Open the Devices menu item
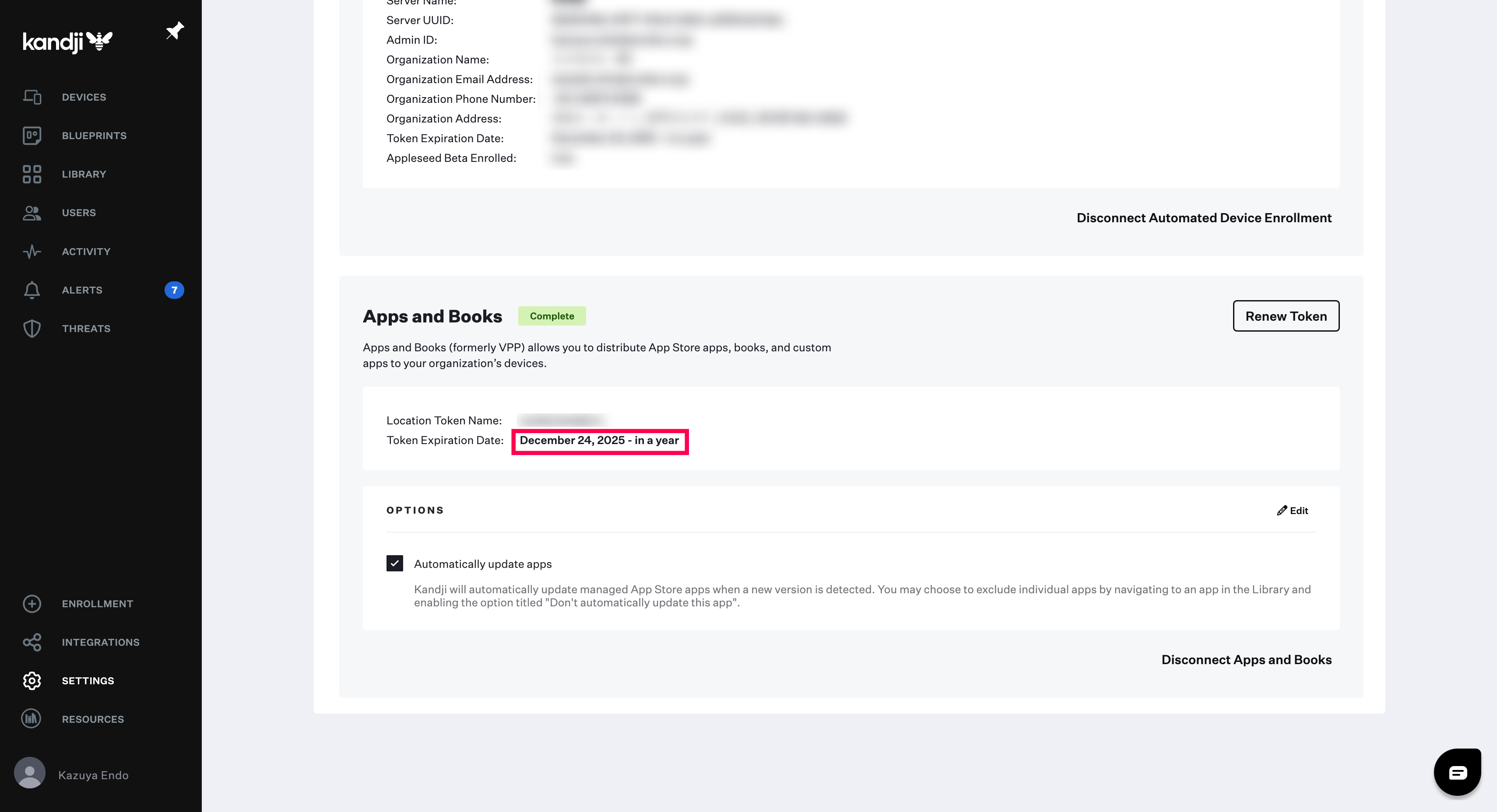 pos(84,97)
